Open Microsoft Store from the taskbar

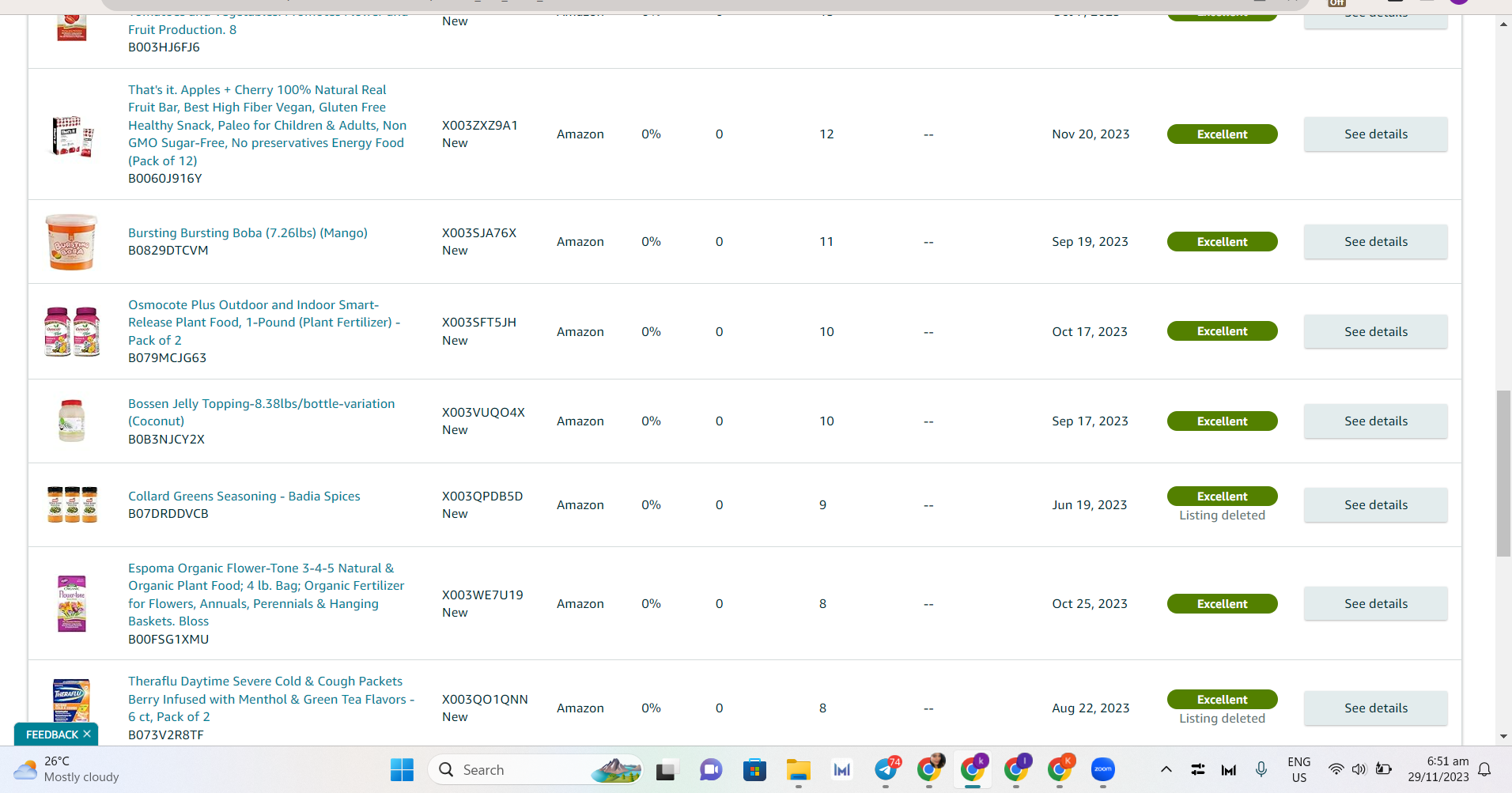(x=754, y=769)
